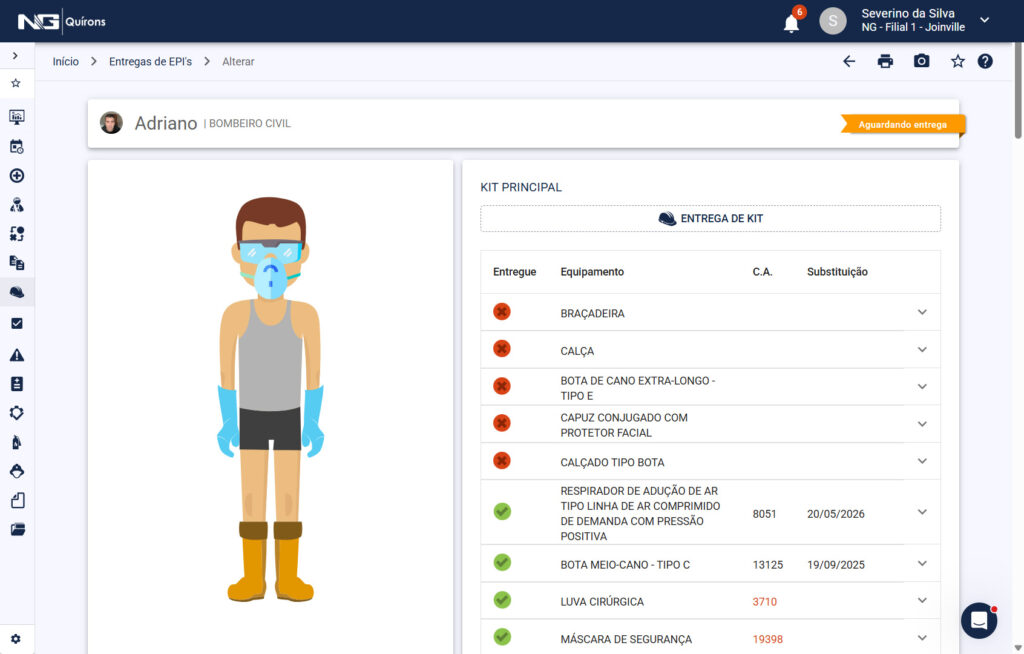Click the Equipamento column header
The image size is (1024, 654).
pyautogui.click(x=592, y=272)
